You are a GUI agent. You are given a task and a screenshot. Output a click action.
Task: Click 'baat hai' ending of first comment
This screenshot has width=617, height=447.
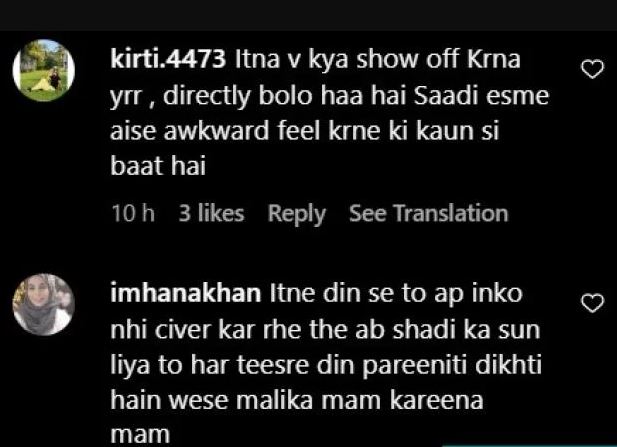[x=158, y=166]
